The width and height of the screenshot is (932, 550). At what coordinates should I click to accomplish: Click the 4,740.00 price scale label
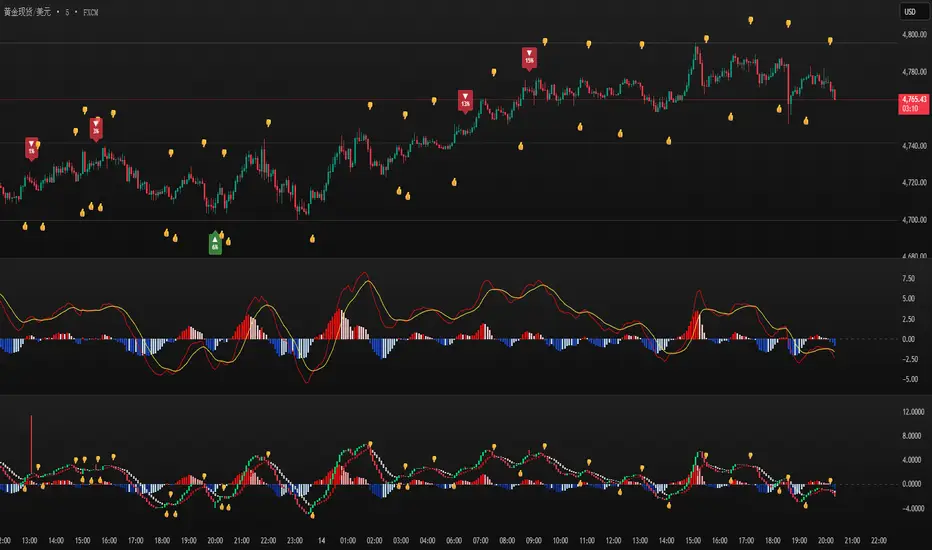pyautogui.click(x=914, y=146)
